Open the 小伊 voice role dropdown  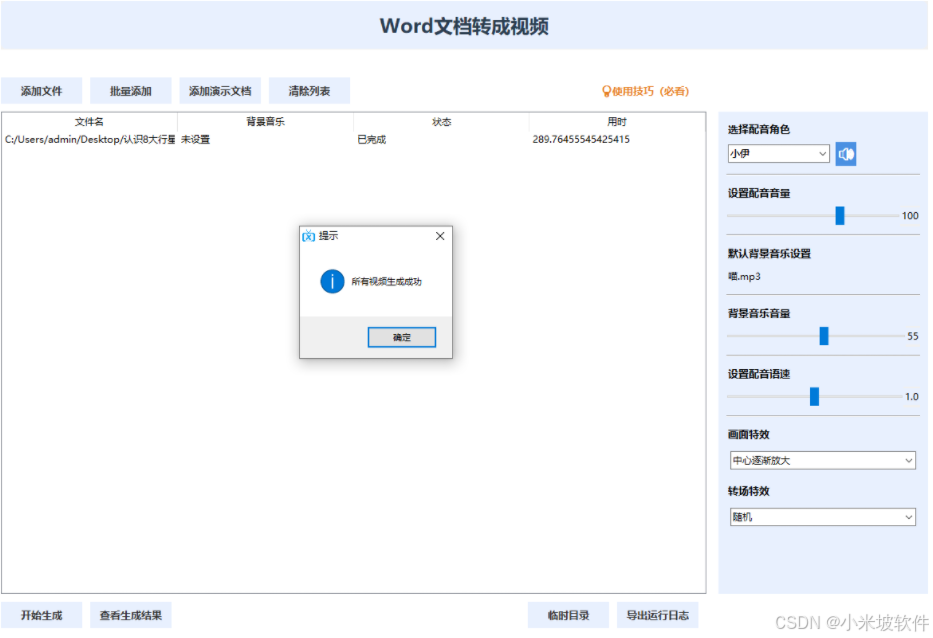pyautogui.click(x=778, y=154)
